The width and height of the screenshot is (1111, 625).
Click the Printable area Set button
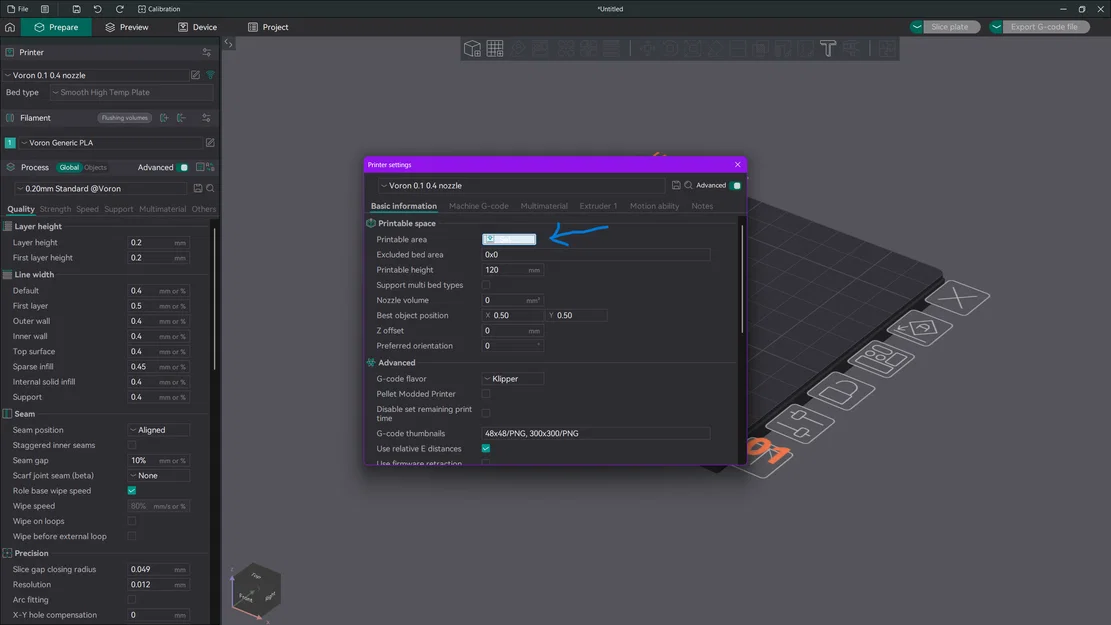click(x=510, y=240)
